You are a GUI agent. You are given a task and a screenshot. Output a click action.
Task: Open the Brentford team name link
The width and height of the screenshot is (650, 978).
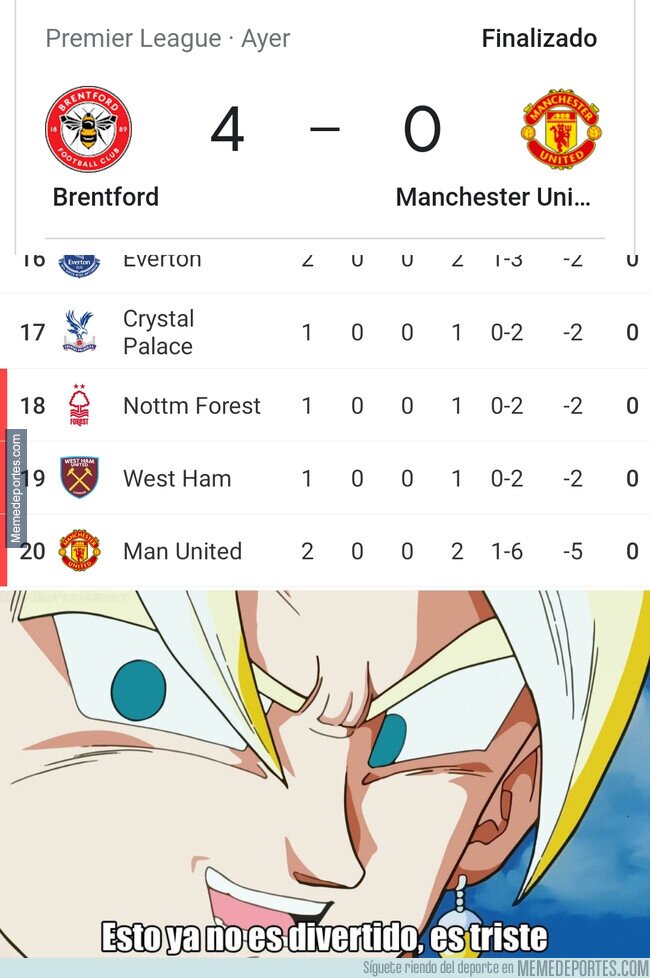[106, 197]
